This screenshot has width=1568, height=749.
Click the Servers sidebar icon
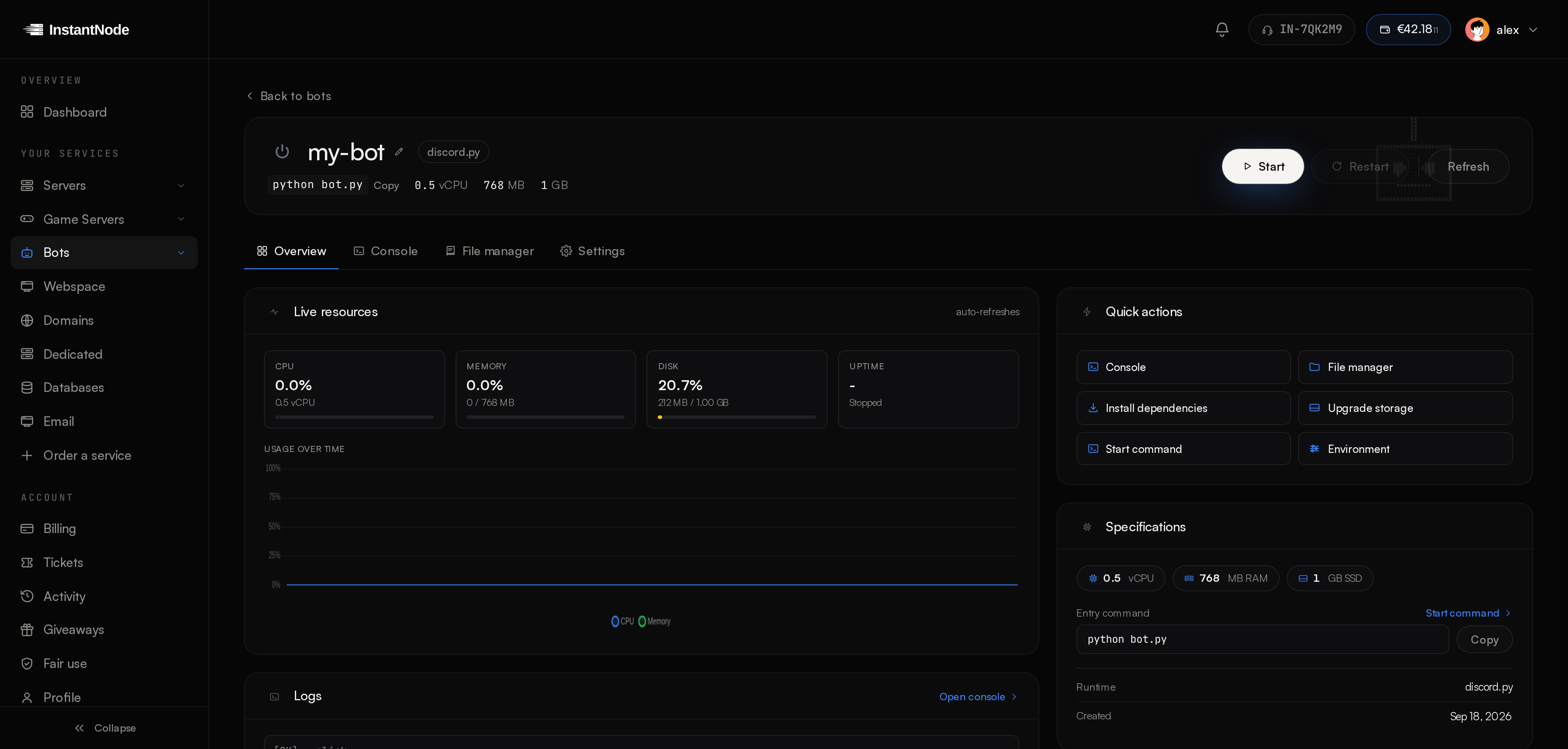pyautogui.click(x=27, y=186)
